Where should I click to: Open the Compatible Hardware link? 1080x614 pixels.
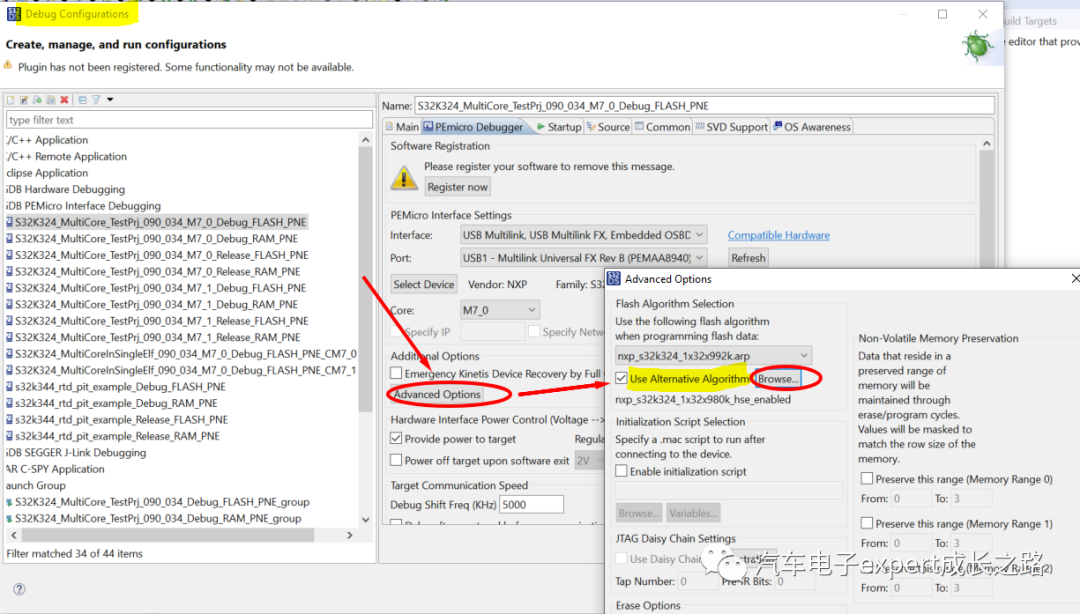click(778, 235)
